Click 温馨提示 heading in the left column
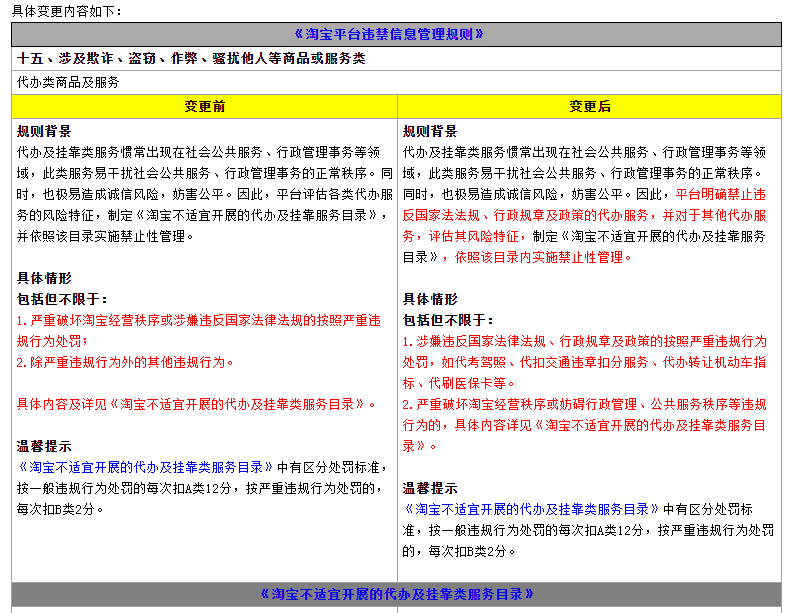 click(x=44, y=446)
